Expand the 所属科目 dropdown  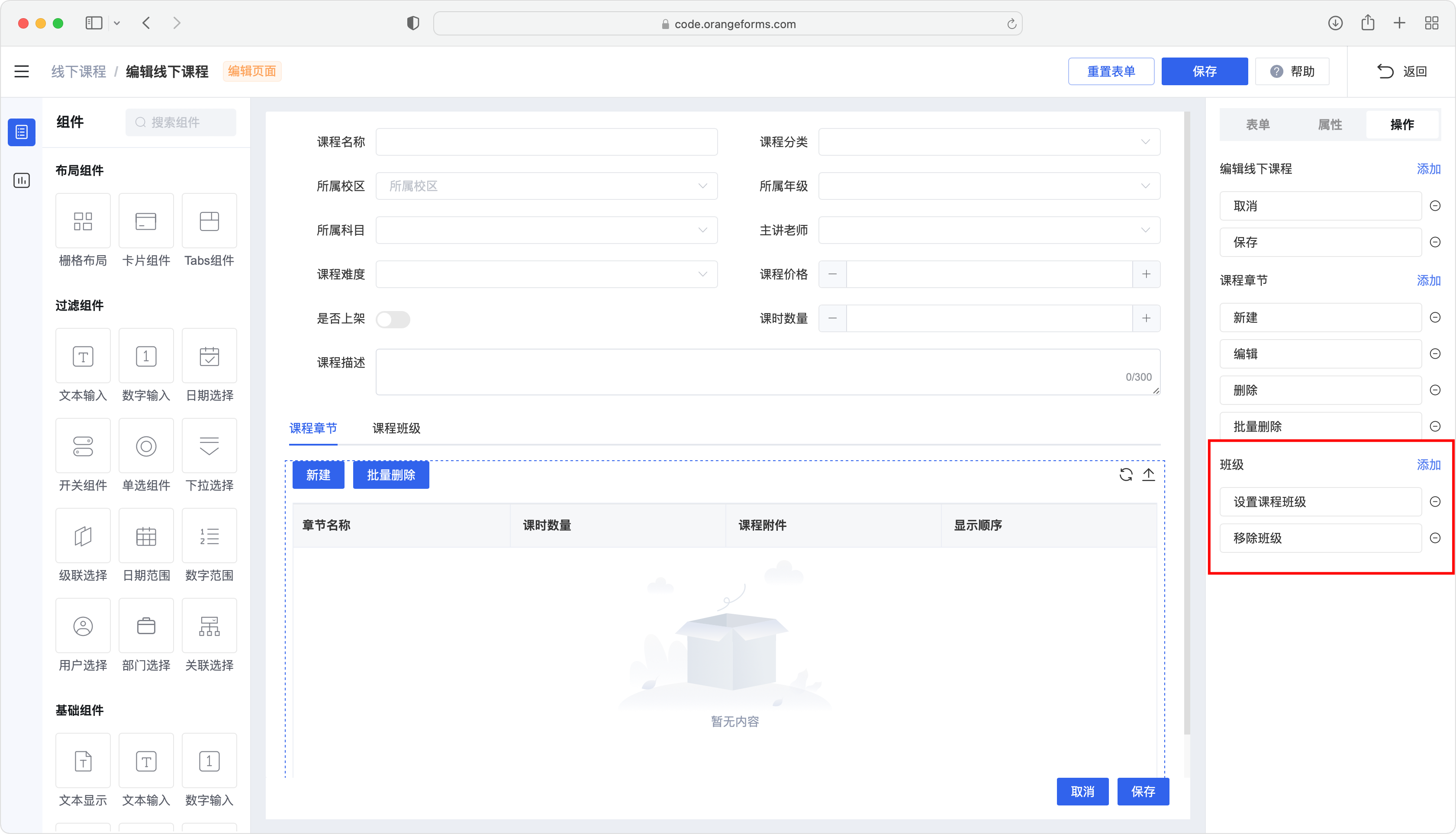(547, 230)
